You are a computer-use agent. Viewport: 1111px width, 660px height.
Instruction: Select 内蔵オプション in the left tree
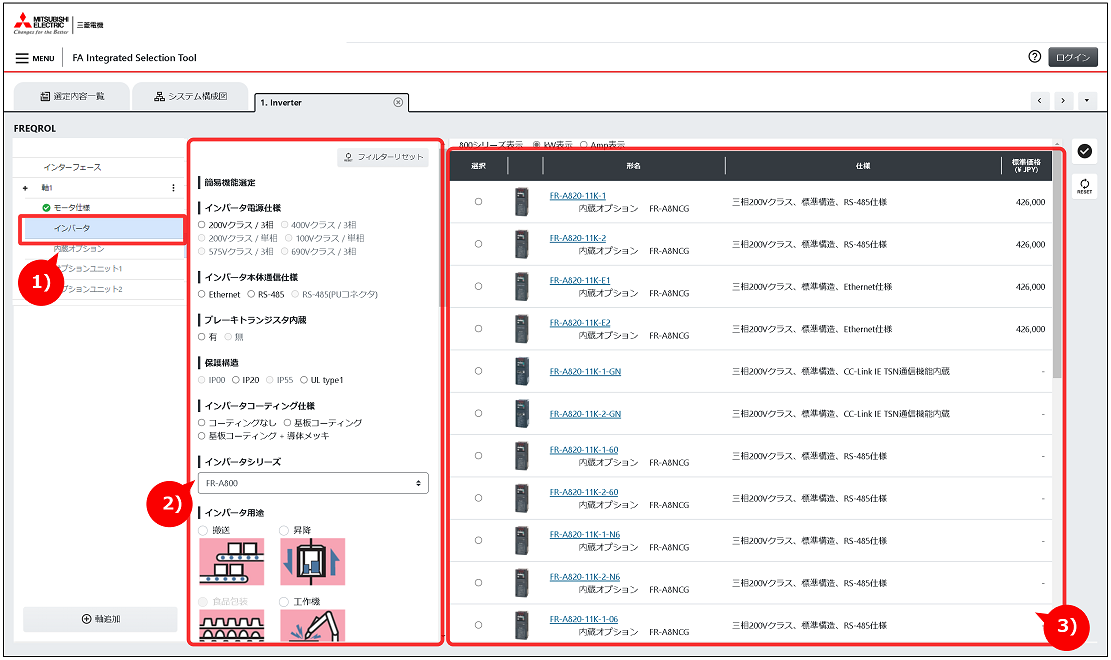(x=79, y=249)
